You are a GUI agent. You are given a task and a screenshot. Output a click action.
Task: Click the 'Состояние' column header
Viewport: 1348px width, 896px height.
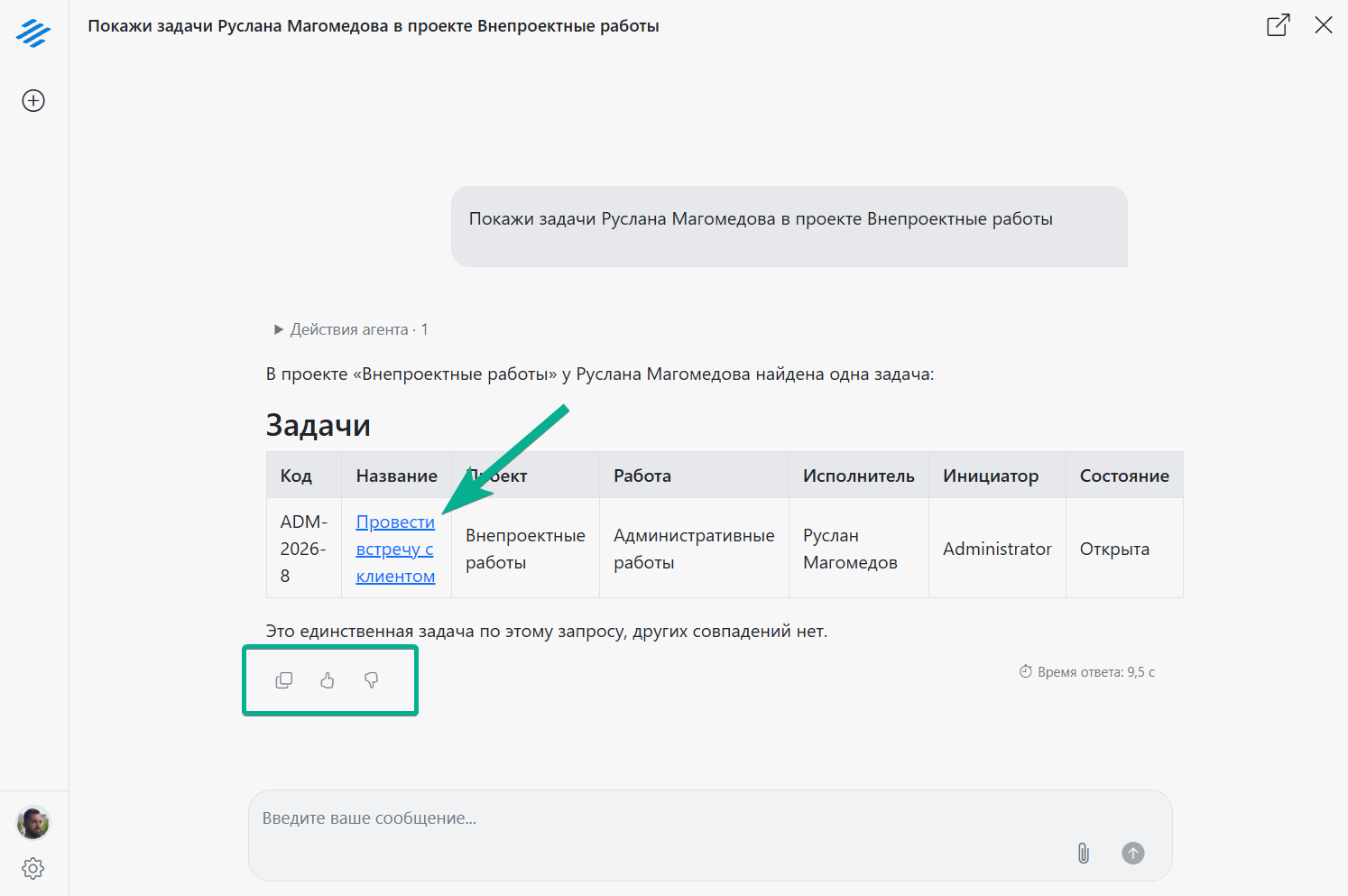coord(1124,476)
